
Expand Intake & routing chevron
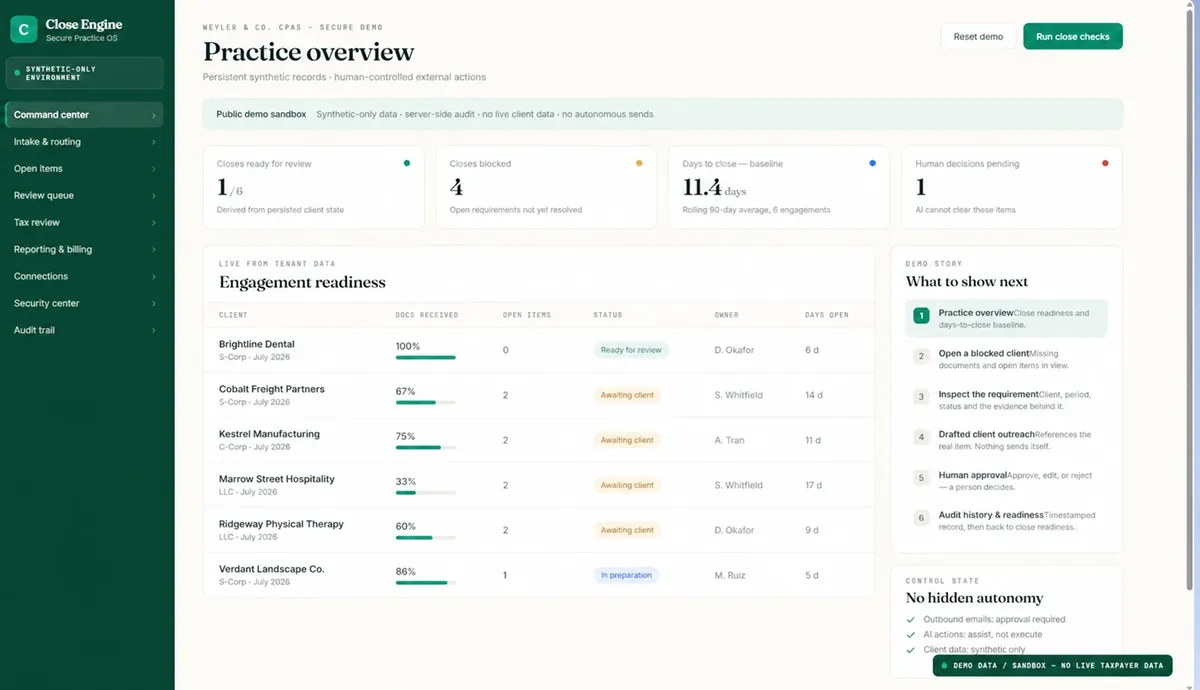pyautogui.click(x=153, y=142)
